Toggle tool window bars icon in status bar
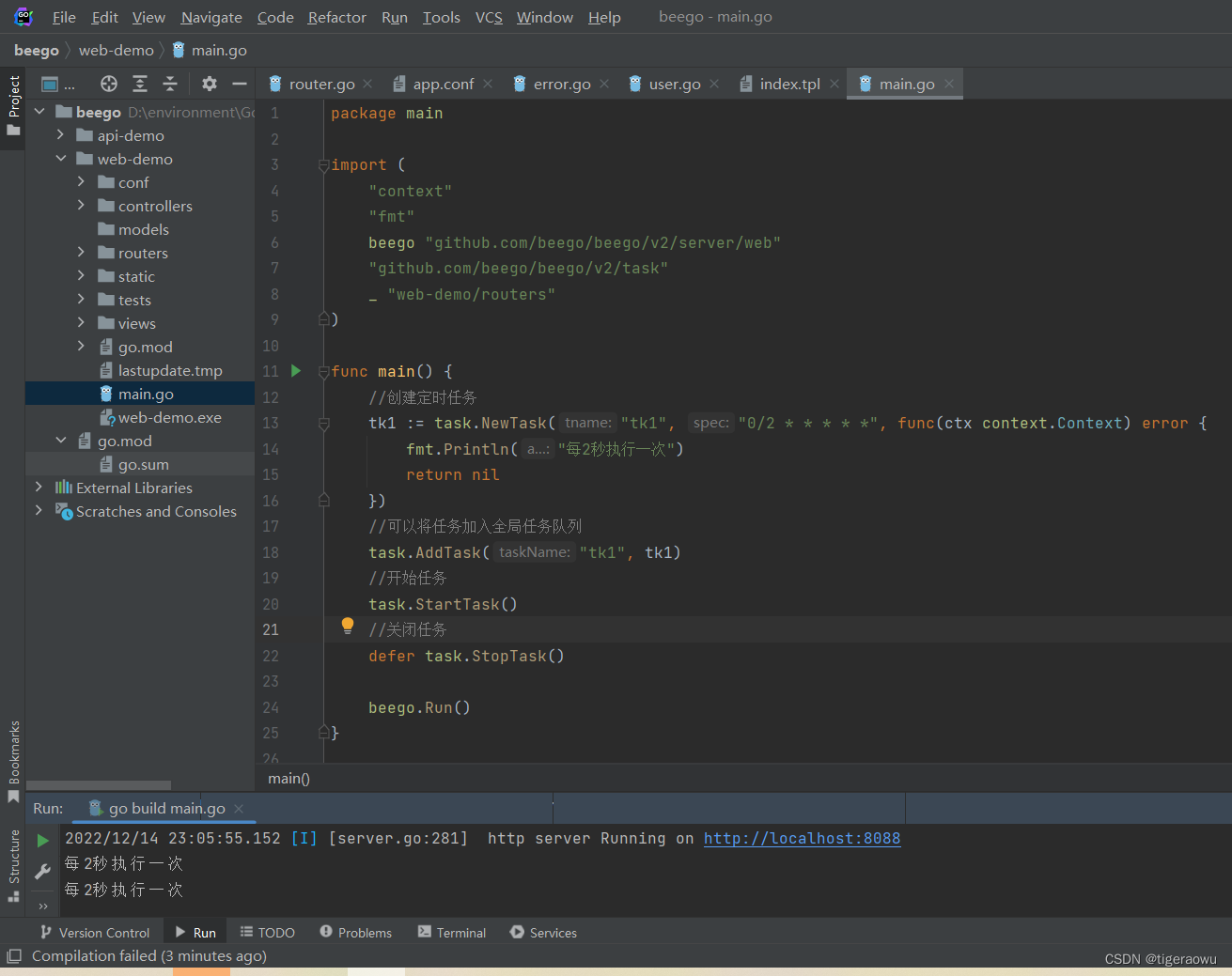1232x976 pixels. click(x=14, y=956)
